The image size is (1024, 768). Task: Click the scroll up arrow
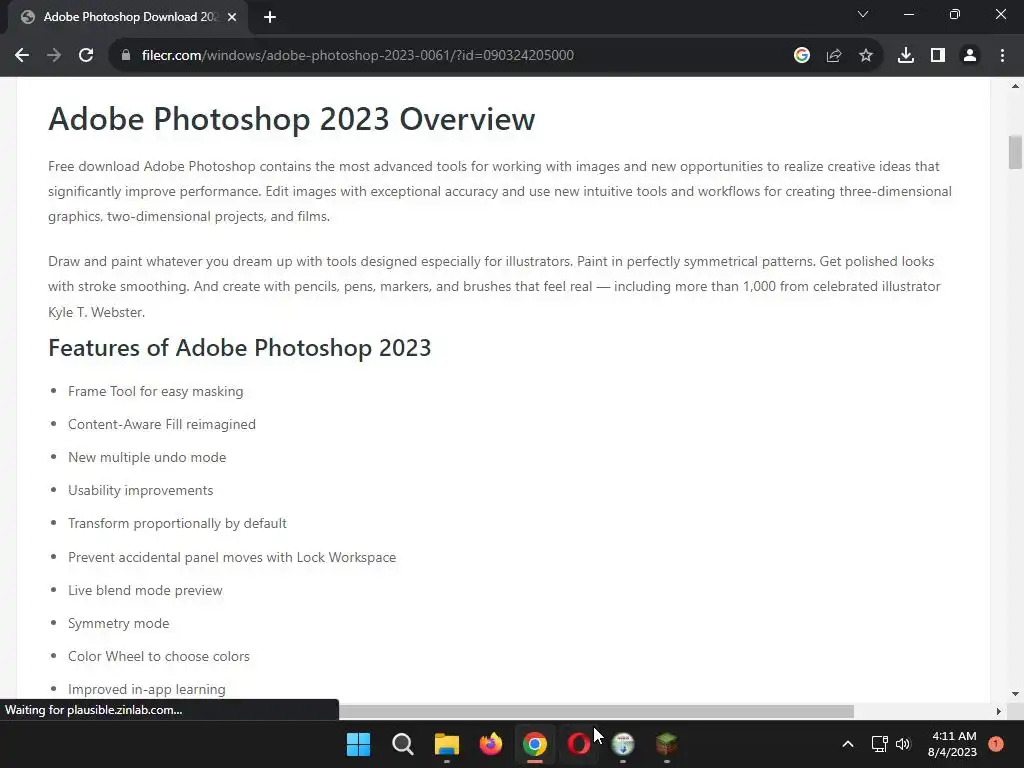pos(1015,86)
